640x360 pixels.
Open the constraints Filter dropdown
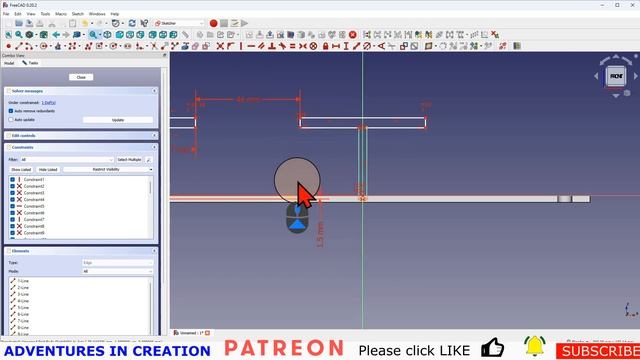click(67, 160)
